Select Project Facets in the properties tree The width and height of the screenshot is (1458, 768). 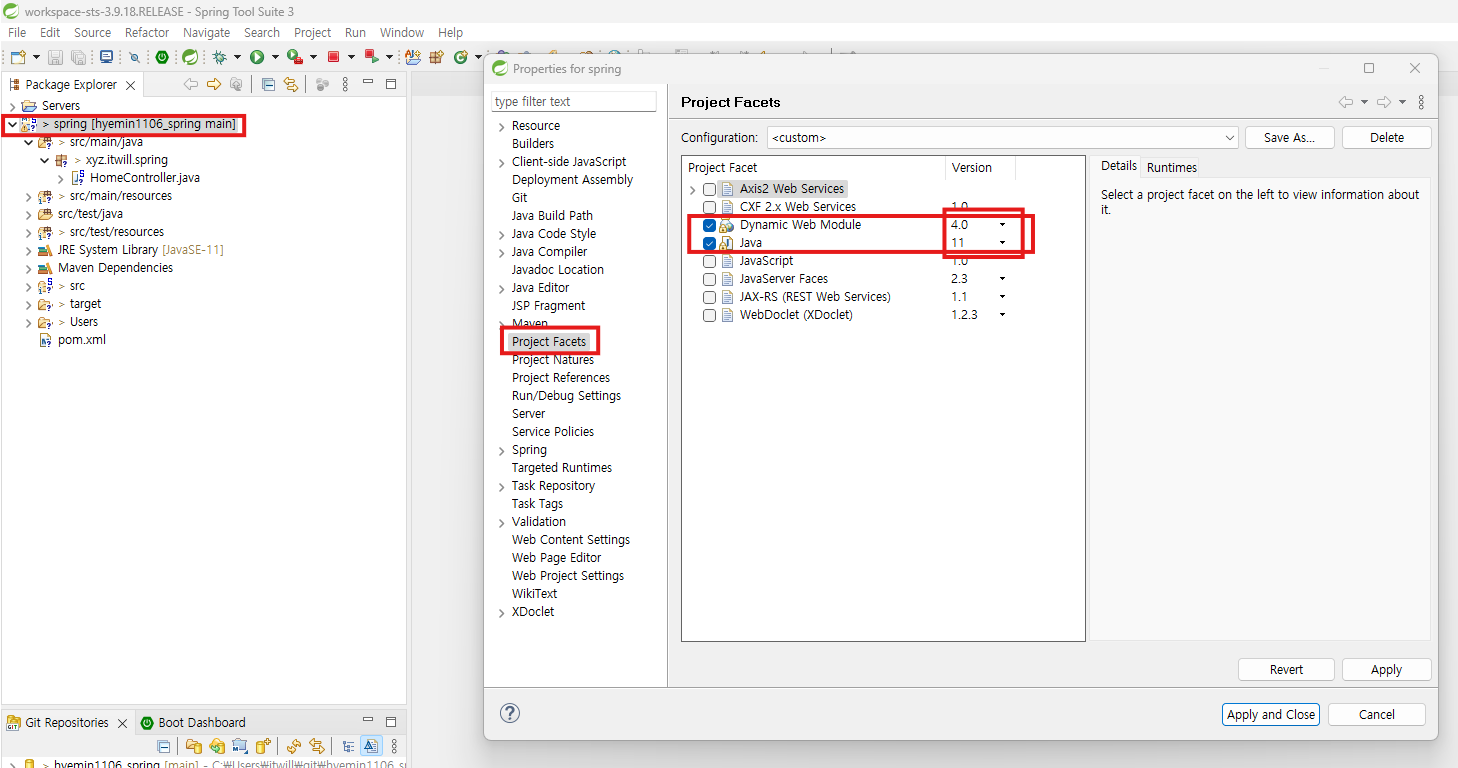549,342
